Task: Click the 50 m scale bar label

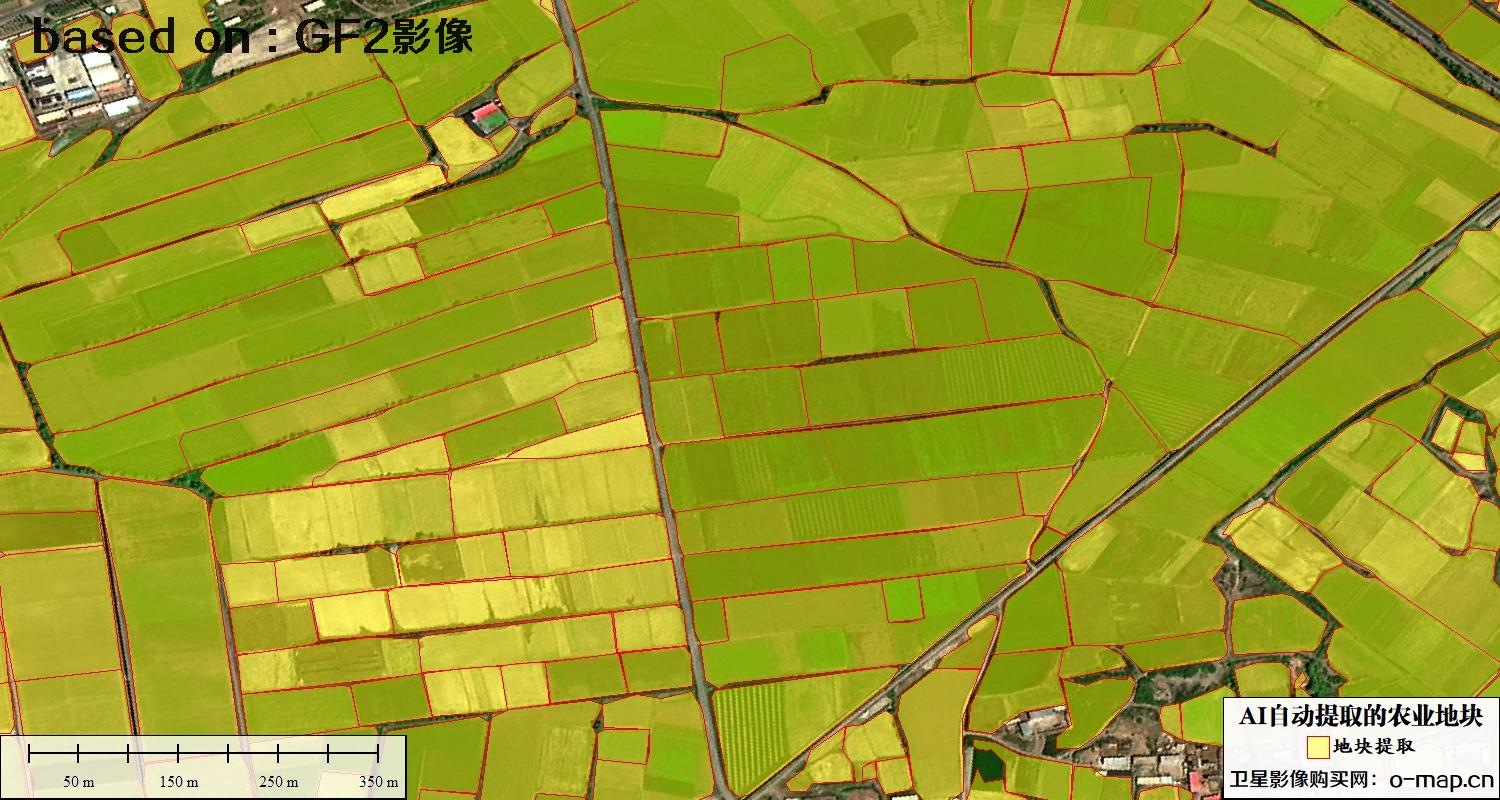Action: coord(78,782)
